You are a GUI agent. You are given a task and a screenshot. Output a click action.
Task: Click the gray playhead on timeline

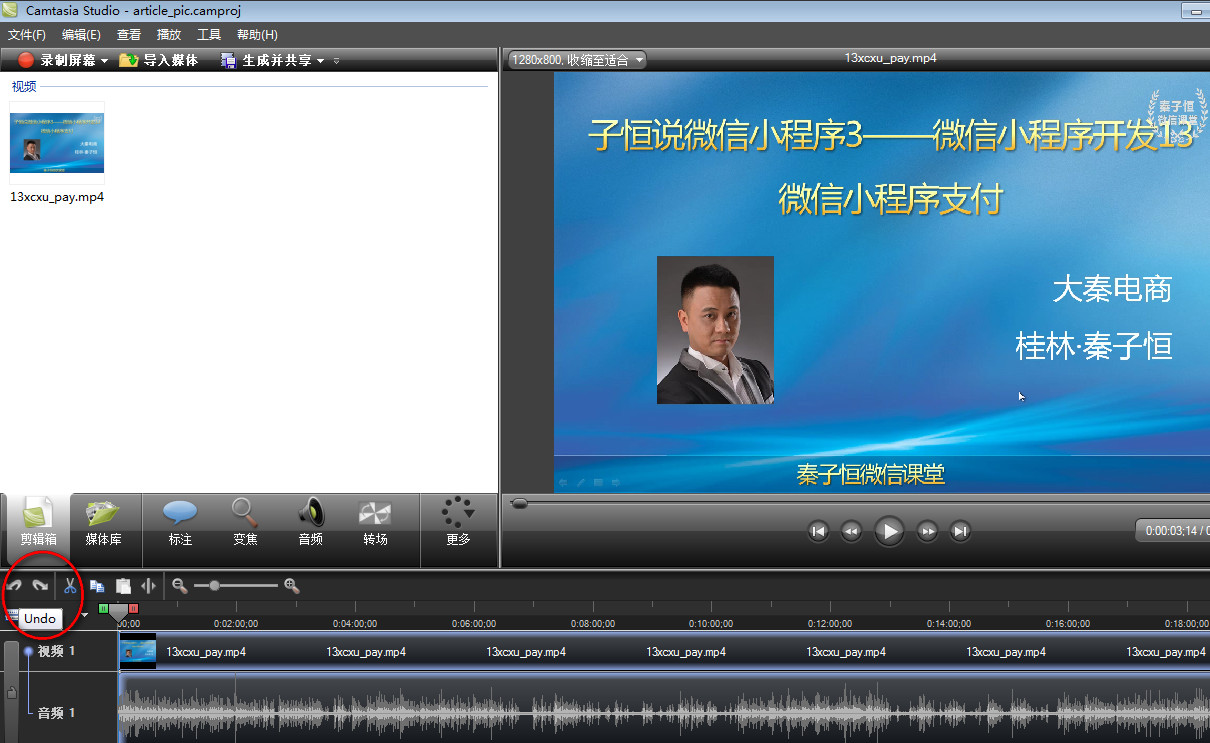(118, 611)
